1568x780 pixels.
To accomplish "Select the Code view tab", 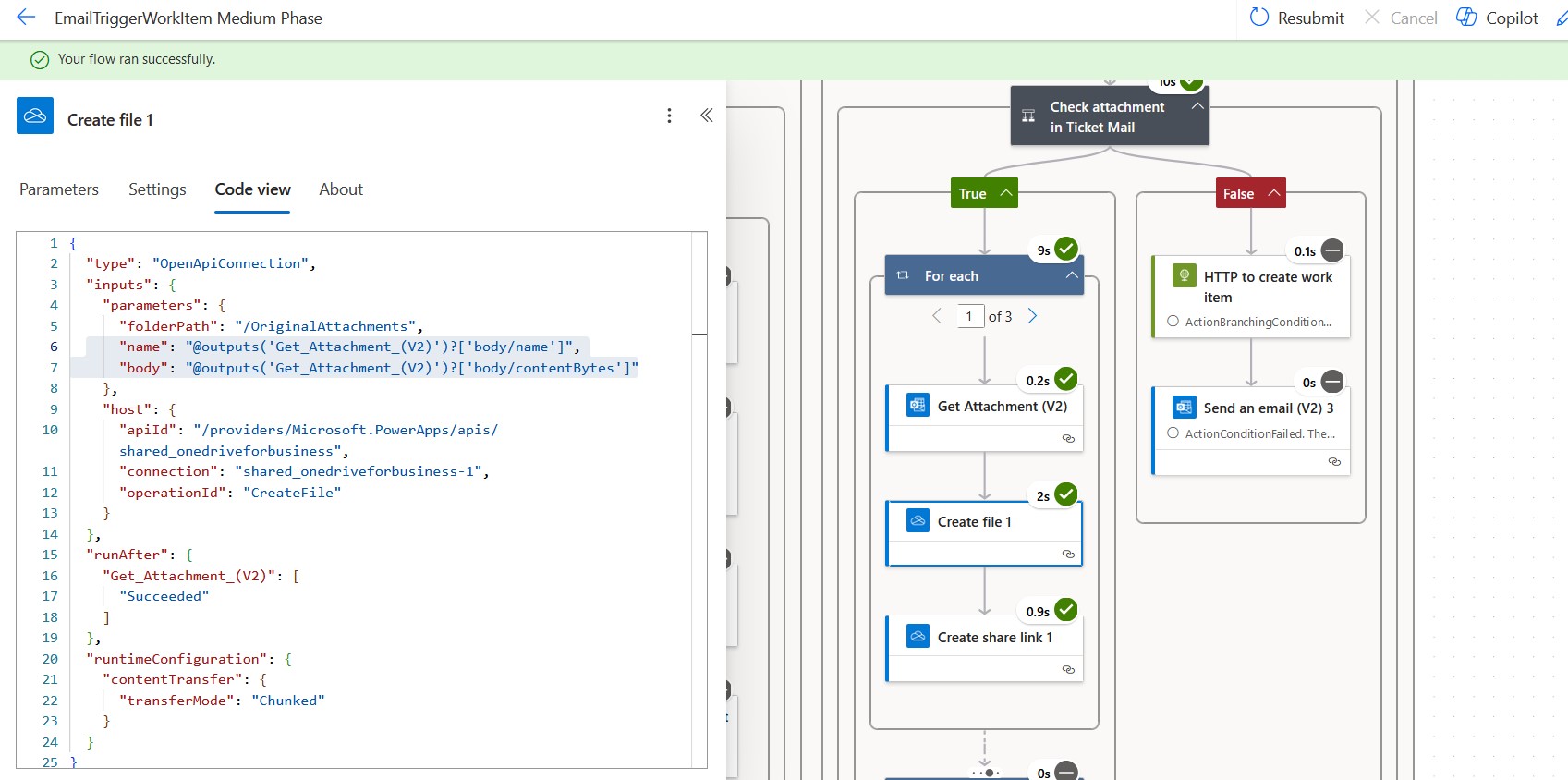I will coord(252,189).
